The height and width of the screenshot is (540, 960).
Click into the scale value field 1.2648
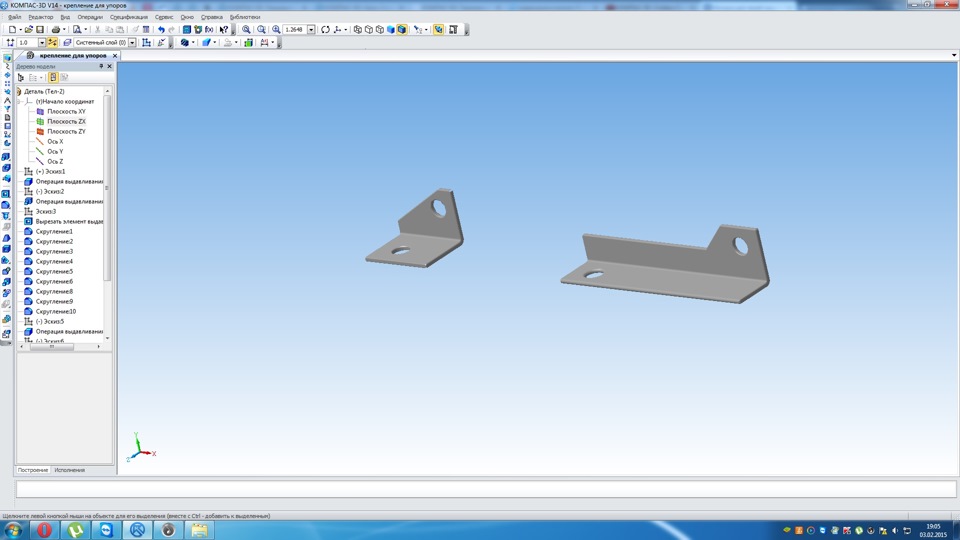(294, 29)
